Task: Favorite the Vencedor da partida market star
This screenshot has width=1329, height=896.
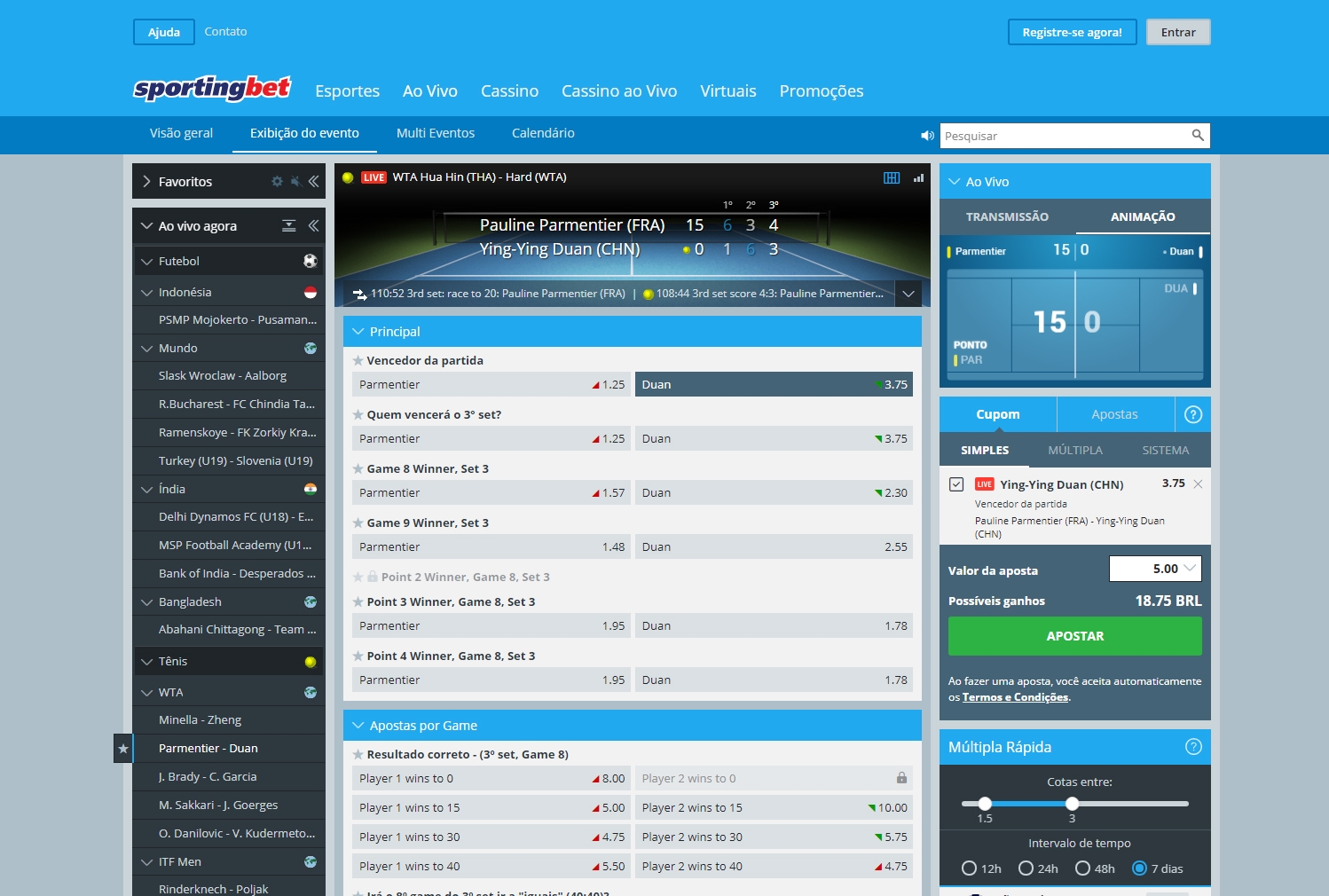Action: click(x=358, y=360)
